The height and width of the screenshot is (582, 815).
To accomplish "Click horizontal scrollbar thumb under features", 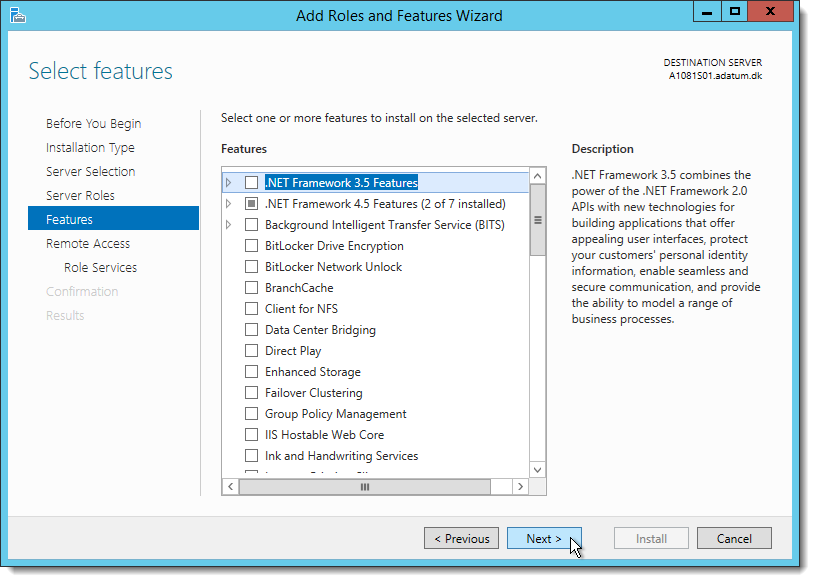I will point(365,487).
